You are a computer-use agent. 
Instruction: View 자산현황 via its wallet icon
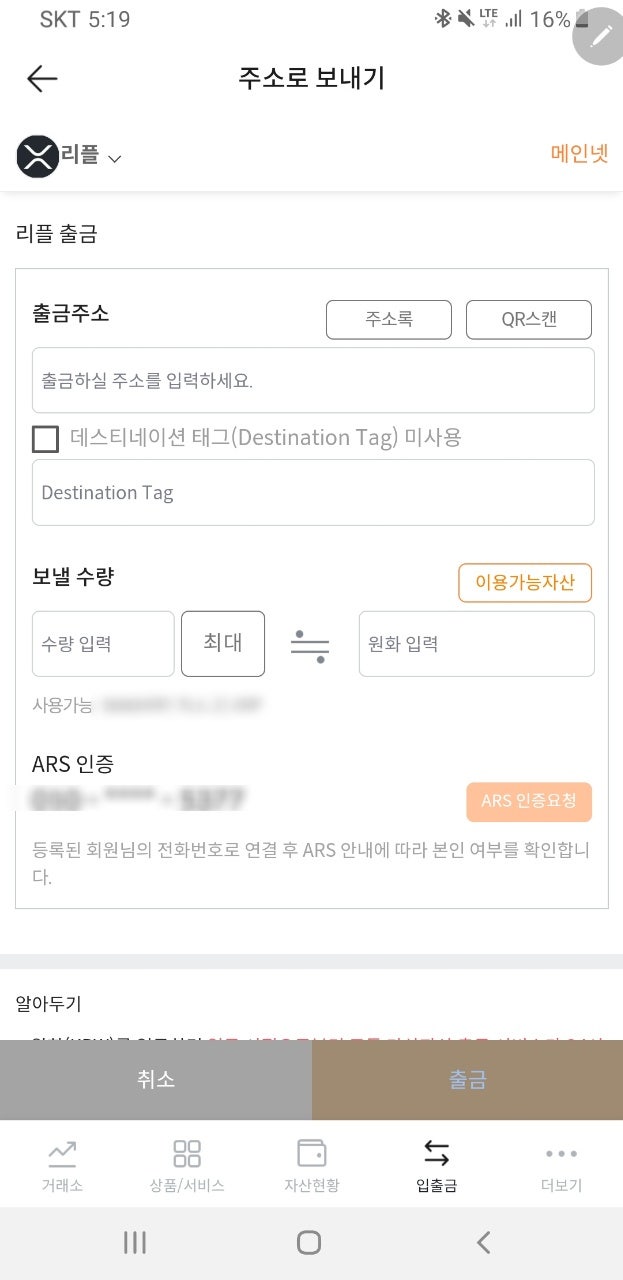click(x=312, y=1152)
